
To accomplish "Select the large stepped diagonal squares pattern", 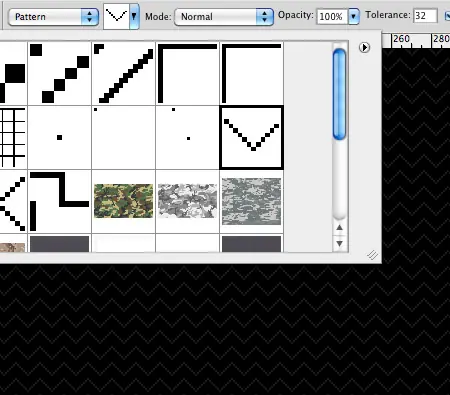I will pyautogui.click(x=60, y=73).
